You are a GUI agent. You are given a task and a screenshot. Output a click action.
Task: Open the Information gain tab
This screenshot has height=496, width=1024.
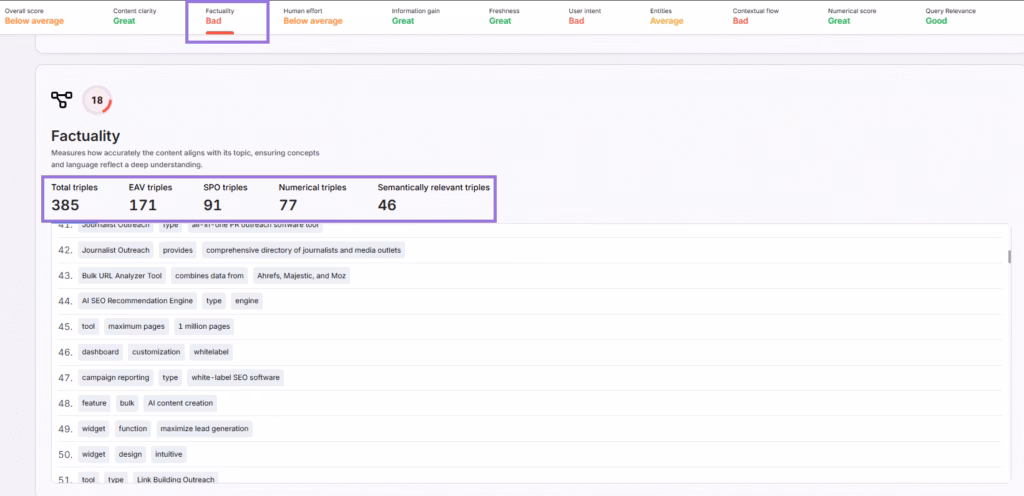[x=417, y=16]
